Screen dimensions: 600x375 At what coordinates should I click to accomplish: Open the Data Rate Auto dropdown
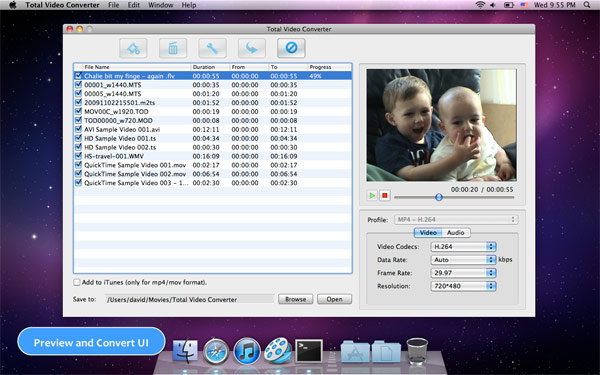(463, 260)
